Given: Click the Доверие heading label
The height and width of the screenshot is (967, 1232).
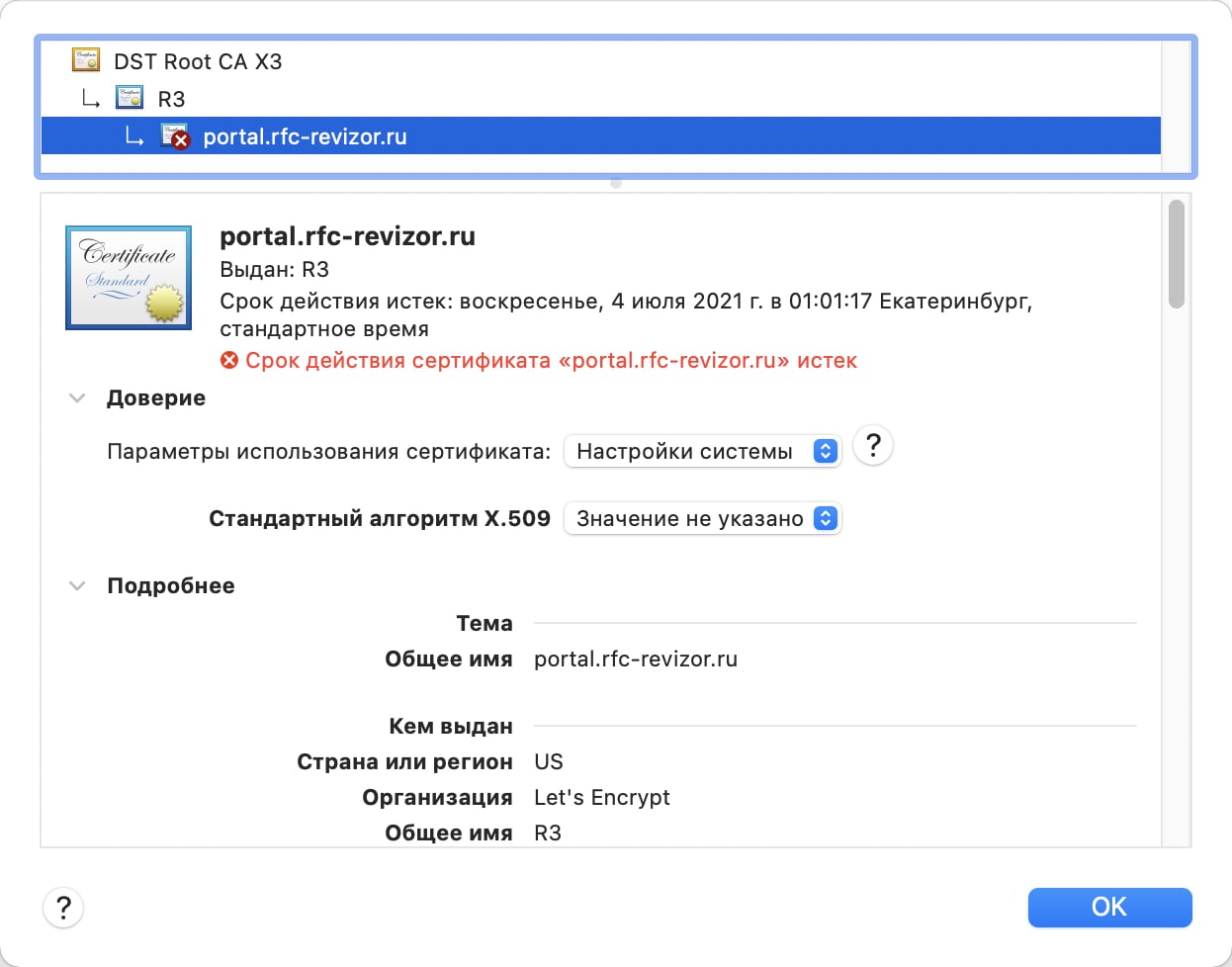Looking at the screenshot, I should (156, 397).
